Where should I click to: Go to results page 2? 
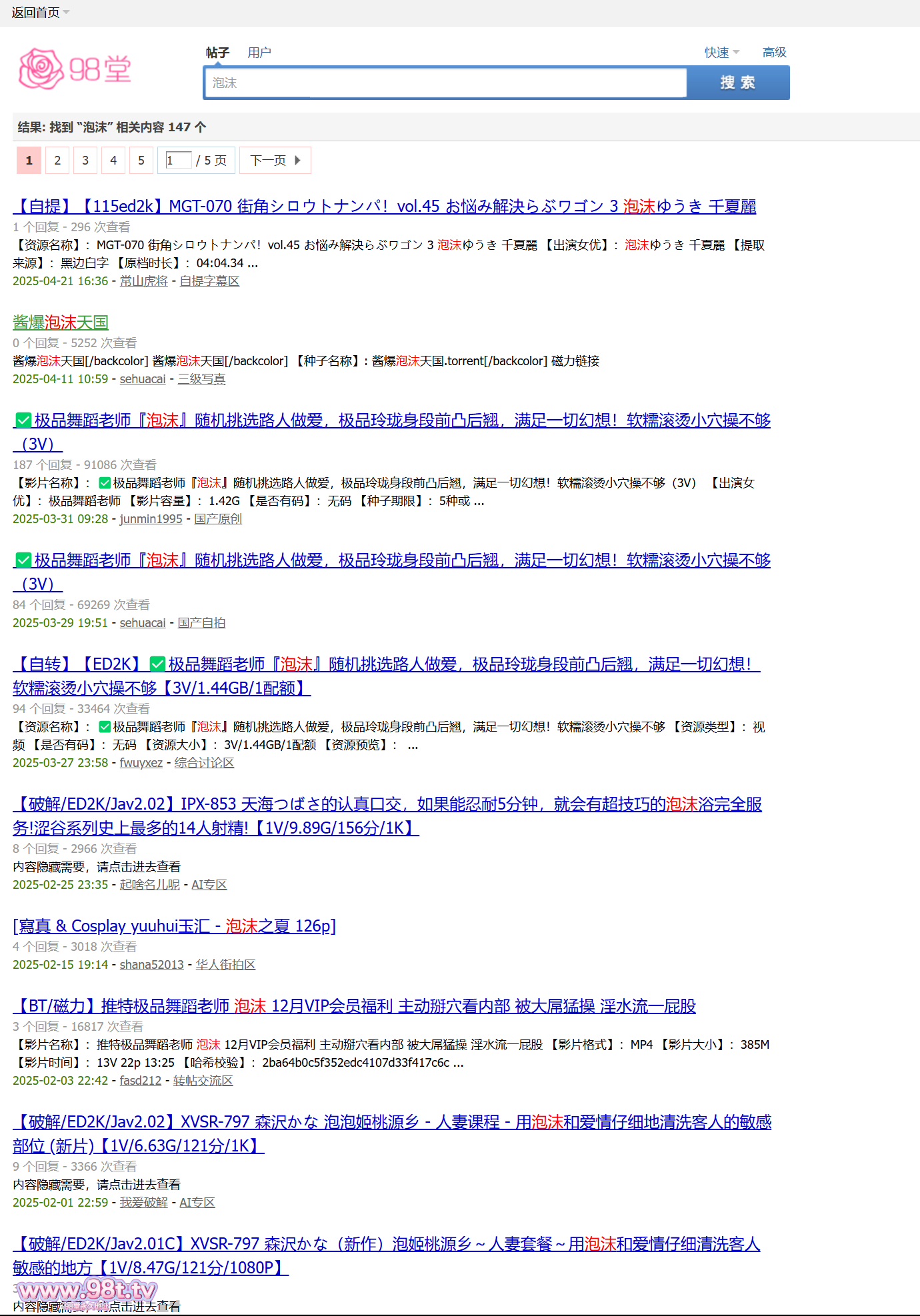57,161
